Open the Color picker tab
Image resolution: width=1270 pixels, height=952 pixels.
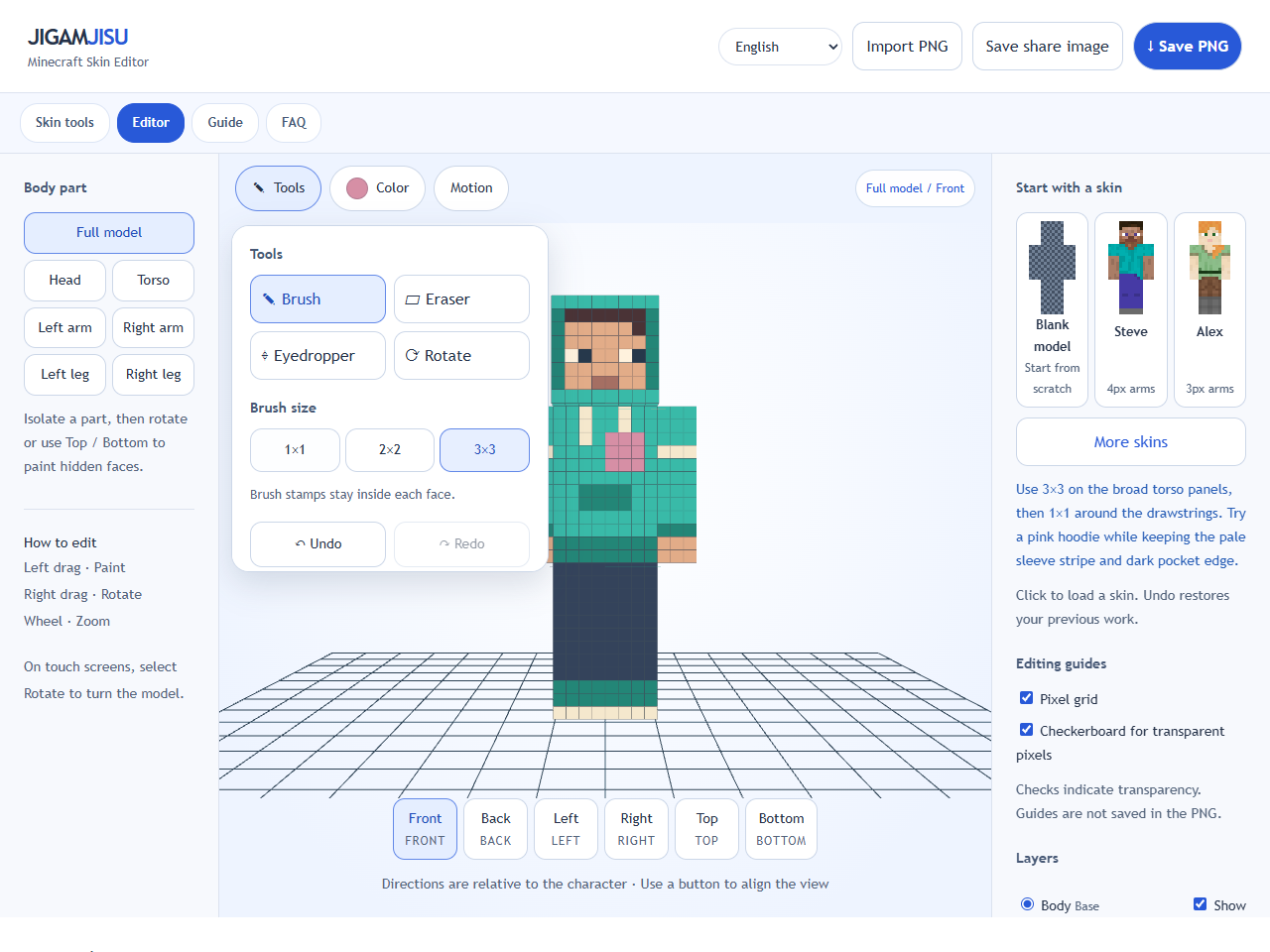tap(377, 187)
